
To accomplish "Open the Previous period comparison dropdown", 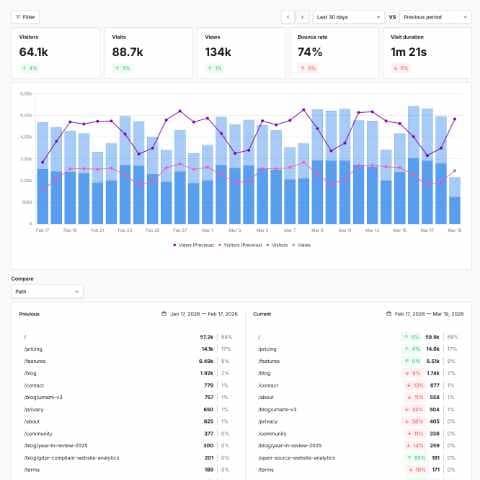I will 435,17.
